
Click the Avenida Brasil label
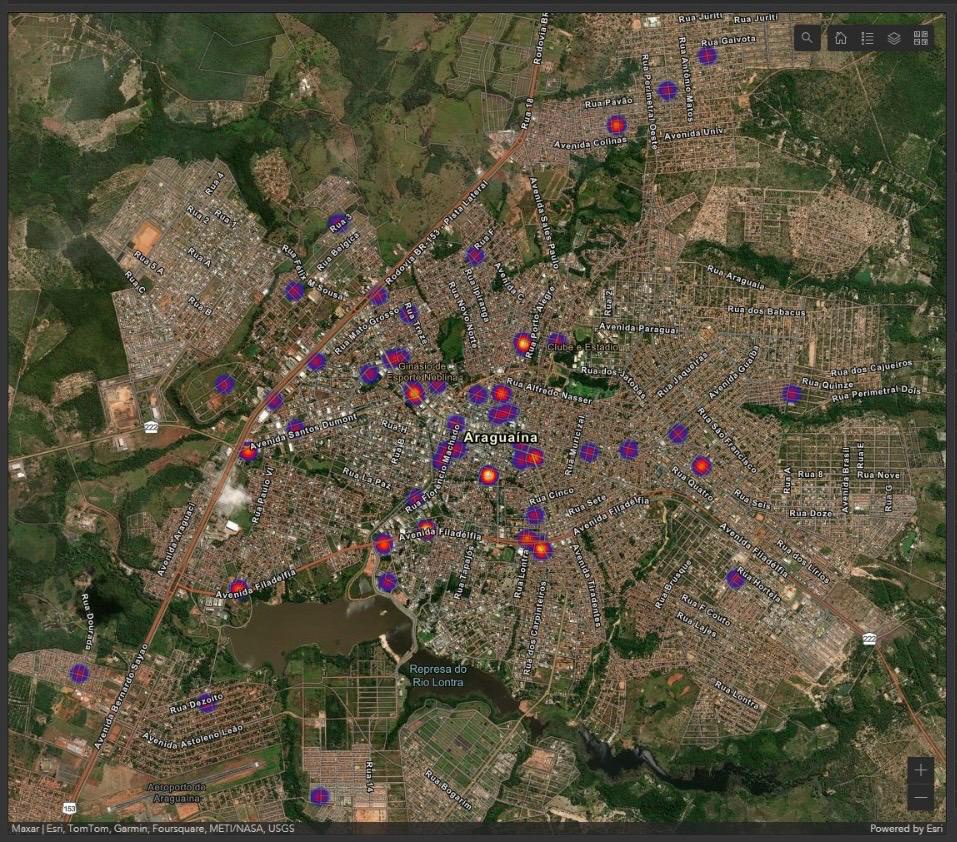pos(846,480)
